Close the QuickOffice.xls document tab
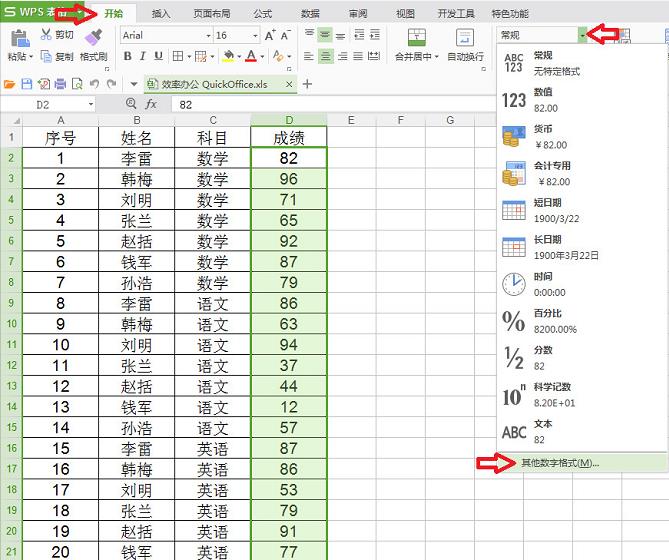 289,84
